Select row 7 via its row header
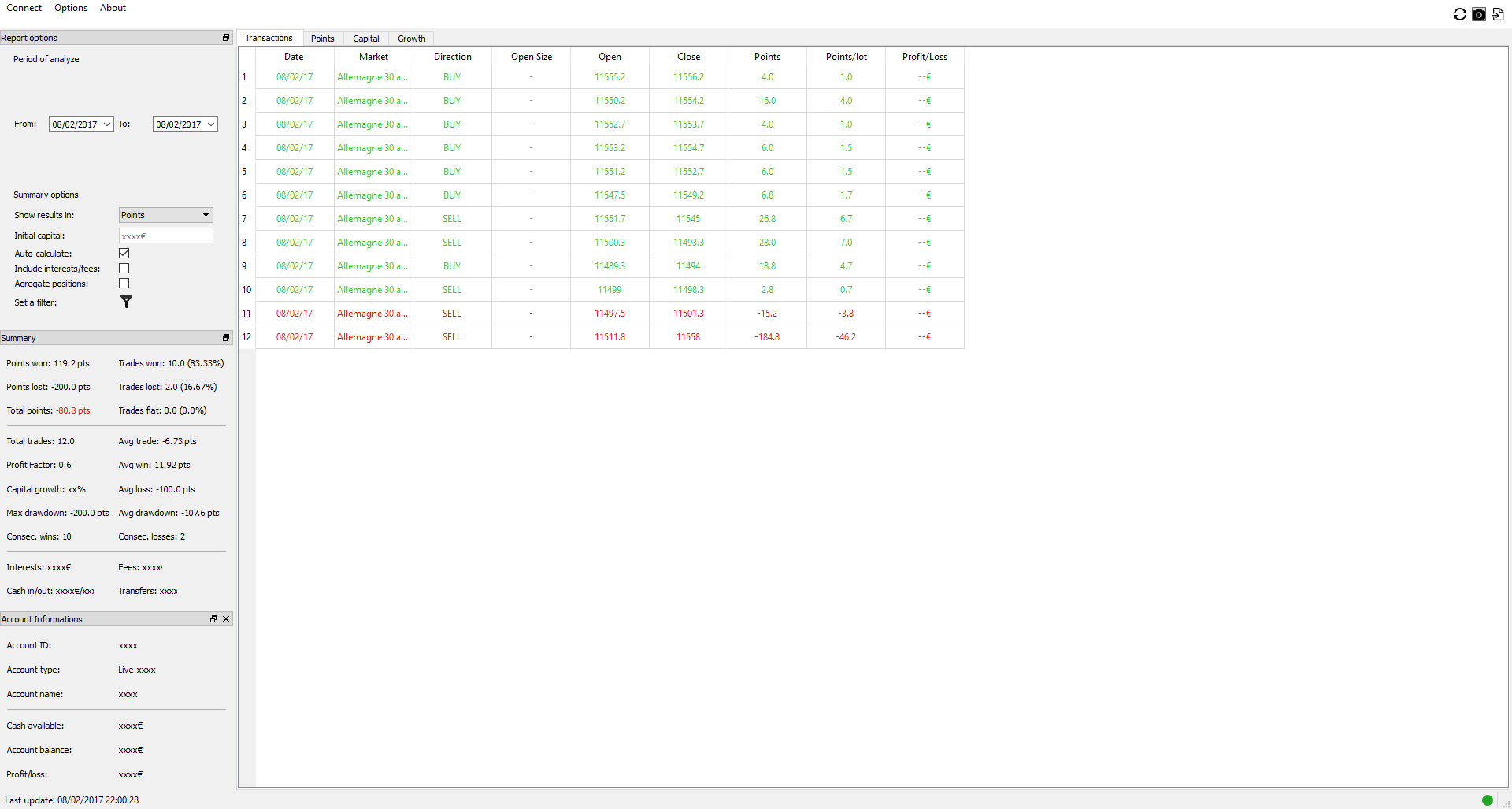 point(246,219)
